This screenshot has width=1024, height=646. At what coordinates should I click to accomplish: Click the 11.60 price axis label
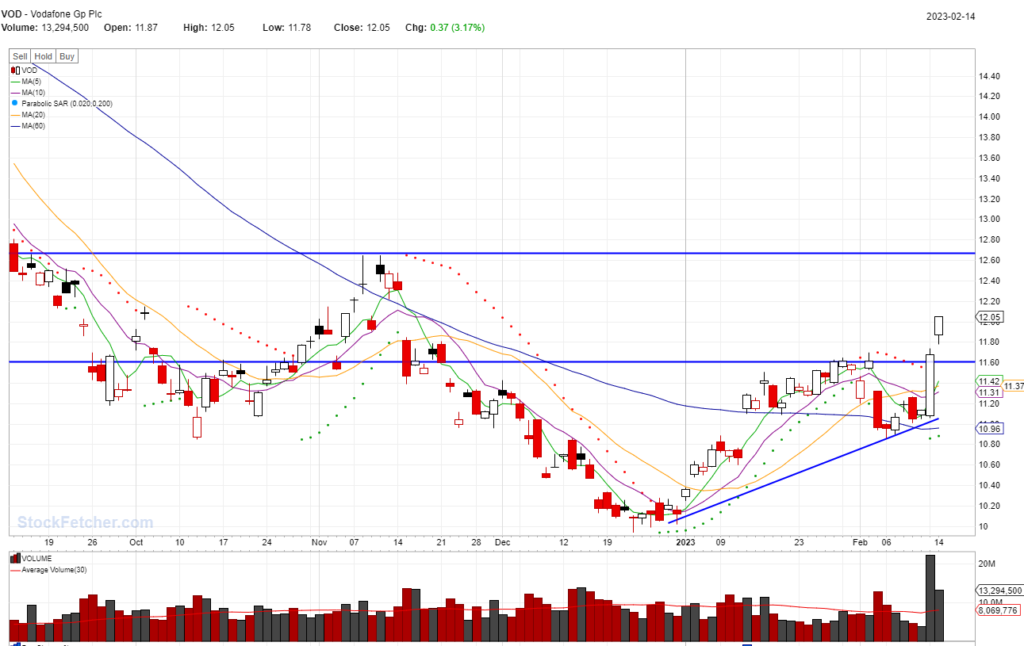point(989,363)
